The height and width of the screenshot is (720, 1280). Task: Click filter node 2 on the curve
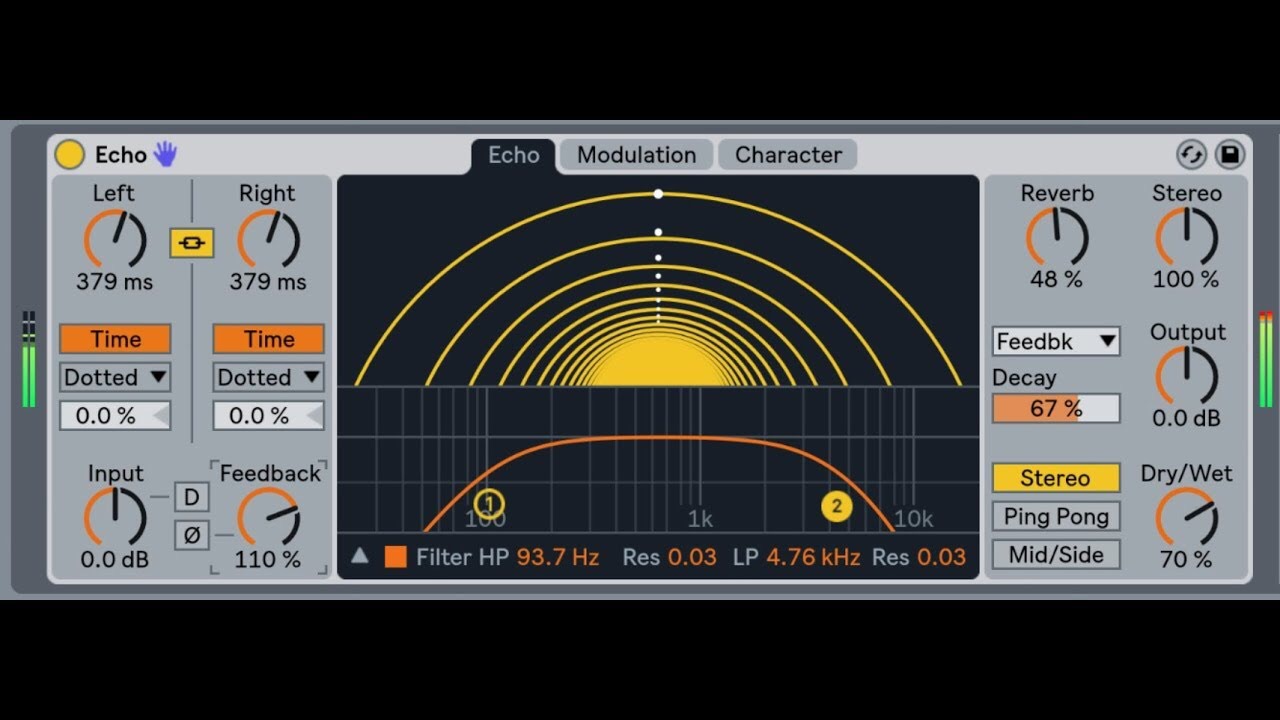(x=837, y=506)
